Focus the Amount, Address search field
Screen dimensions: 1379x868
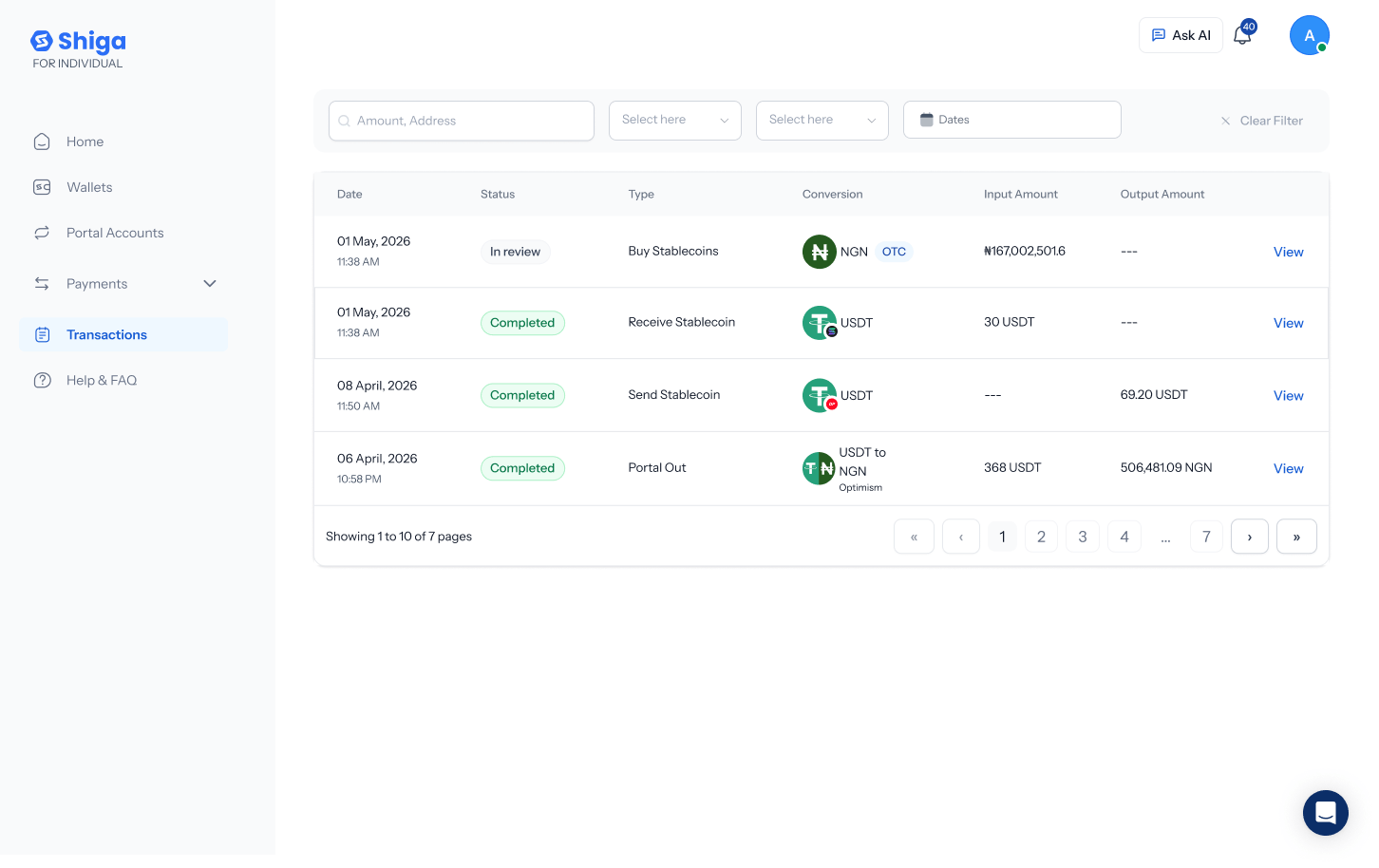pyautogui.click(x=462, y=121)
